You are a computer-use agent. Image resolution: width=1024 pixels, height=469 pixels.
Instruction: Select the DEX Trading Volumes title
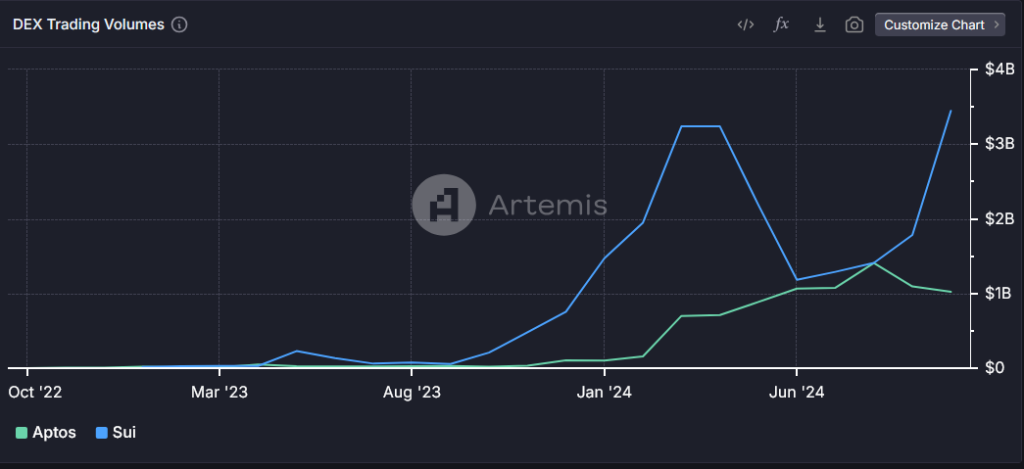pos(88,25)
